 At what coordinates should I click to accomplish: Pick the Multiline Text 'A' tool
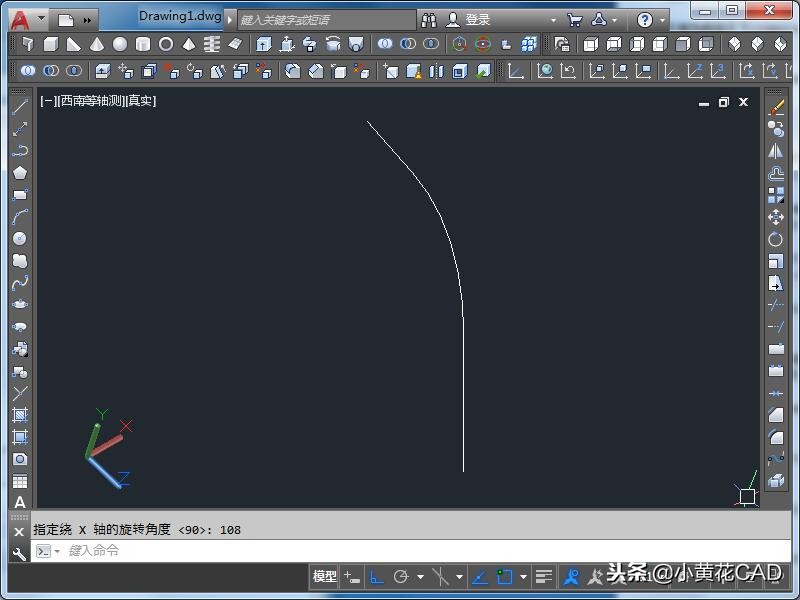[x=20, y=502]
